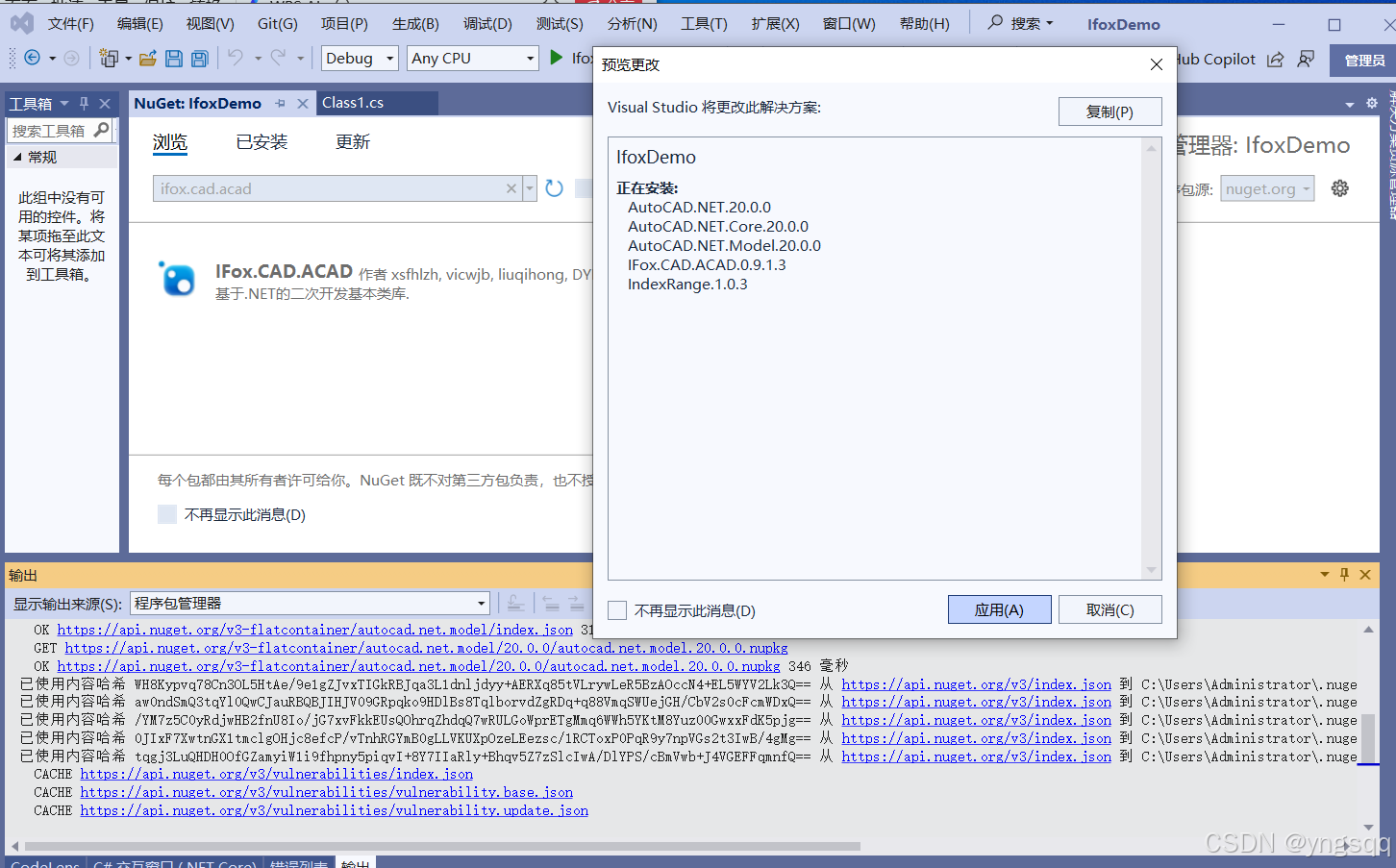
Task: Open the toolbox panel options dropdown arrow
Action: 64,103
